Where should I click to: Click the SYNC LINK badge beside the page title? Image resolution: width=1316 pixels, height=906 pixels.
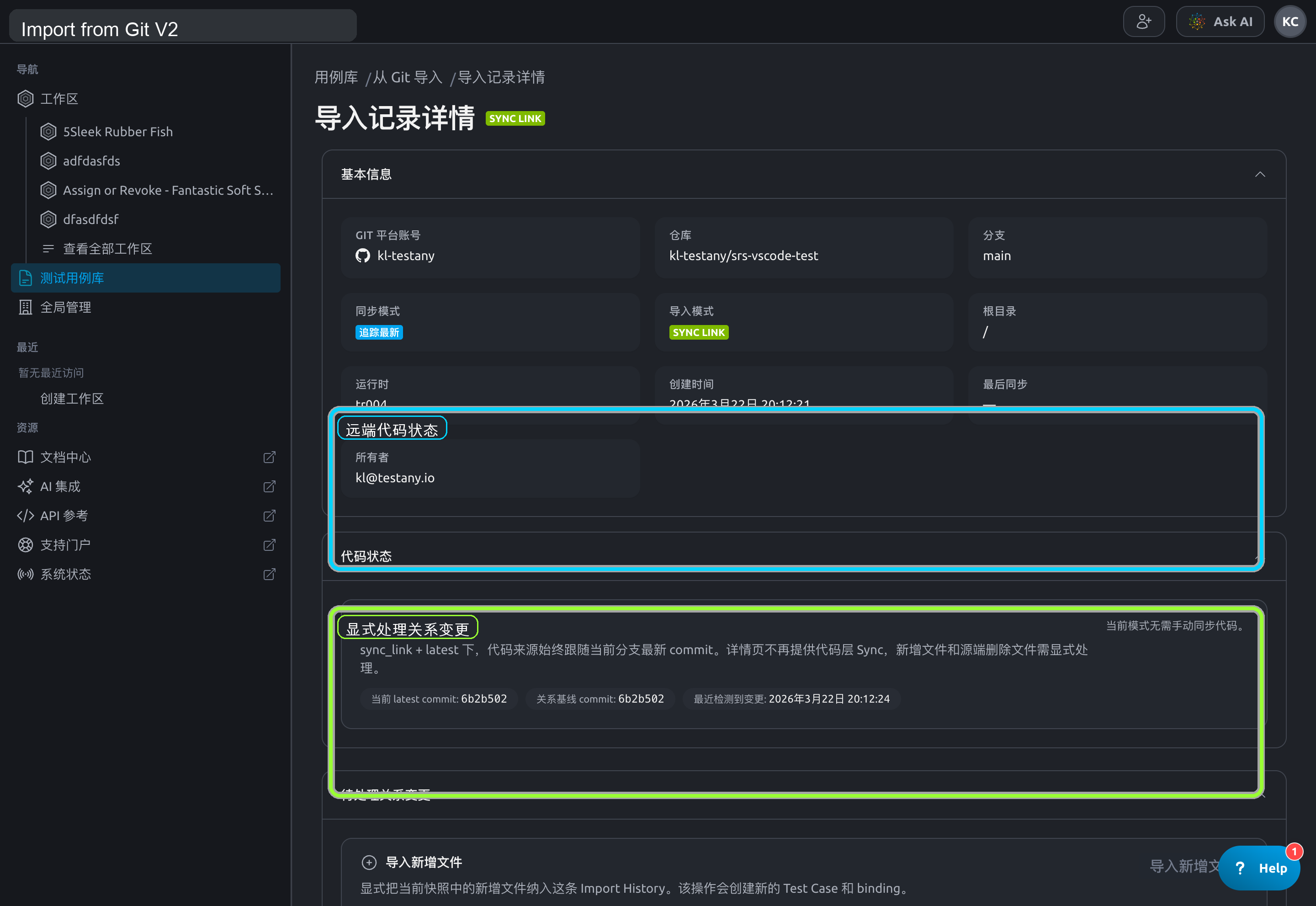coord(515,118)
